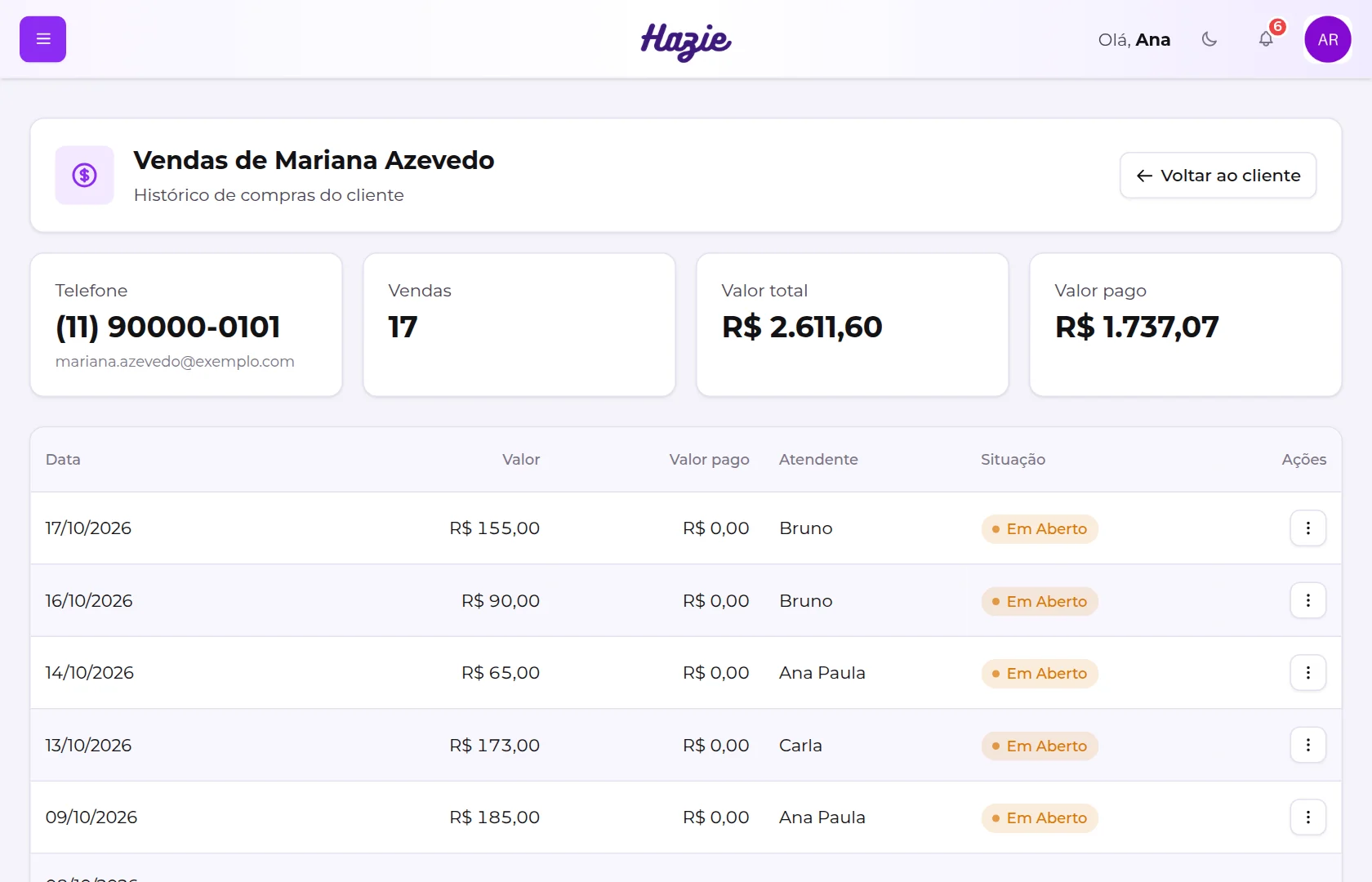Open notifications bell with 6 badge
This screenshot has height=882, width=1372.
tap(1266, 39)
